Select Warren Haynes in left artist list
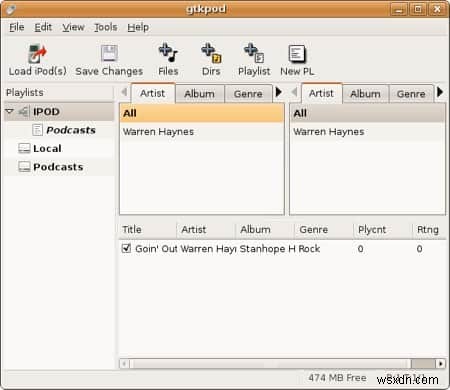Image resolution: width=450 pixels, height=390 pixels. 202,132
